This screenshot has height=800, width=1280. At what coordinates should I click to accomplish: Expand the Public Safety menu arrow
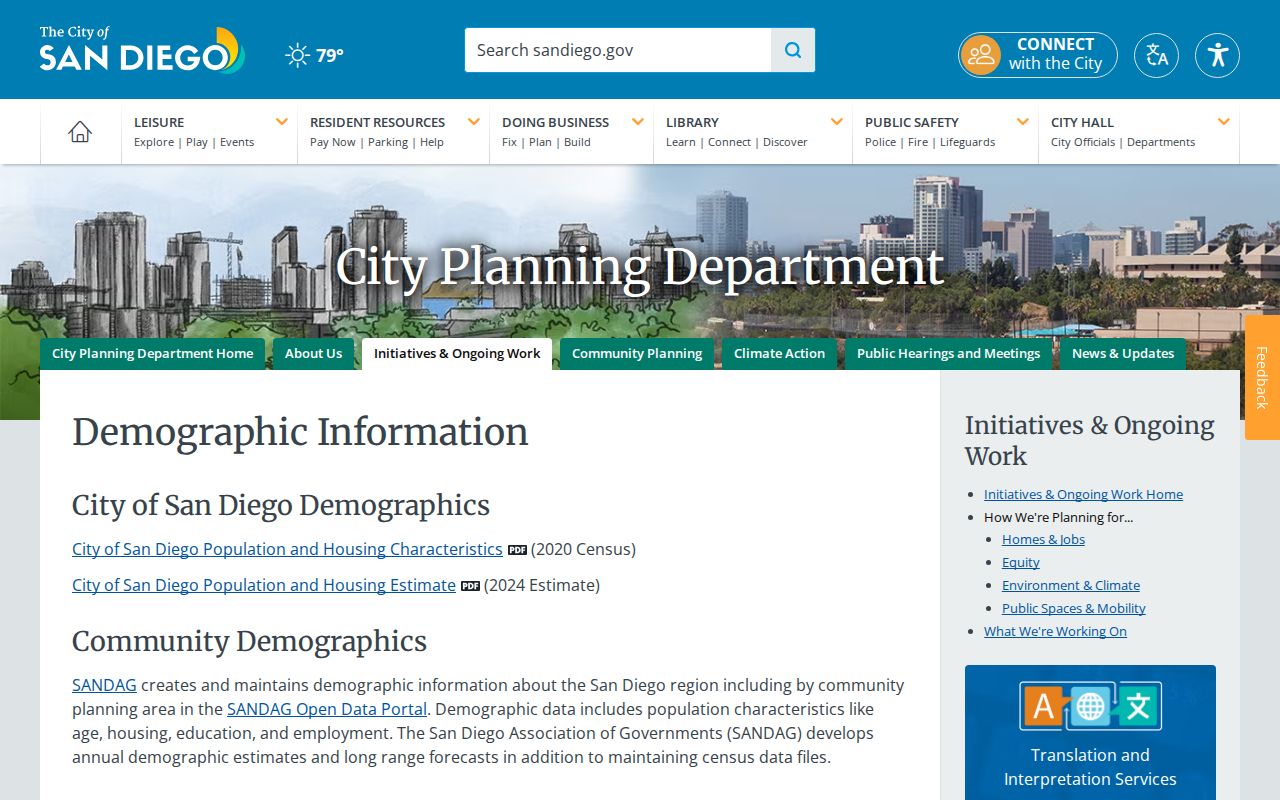1023,122
